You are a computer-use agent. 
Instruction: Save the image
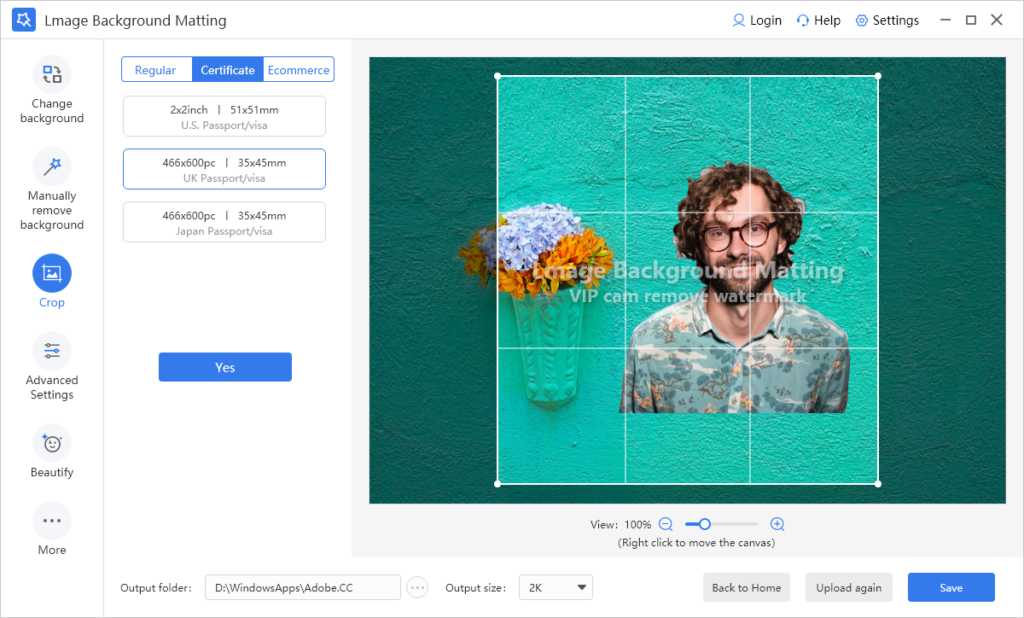coord(951,587)
